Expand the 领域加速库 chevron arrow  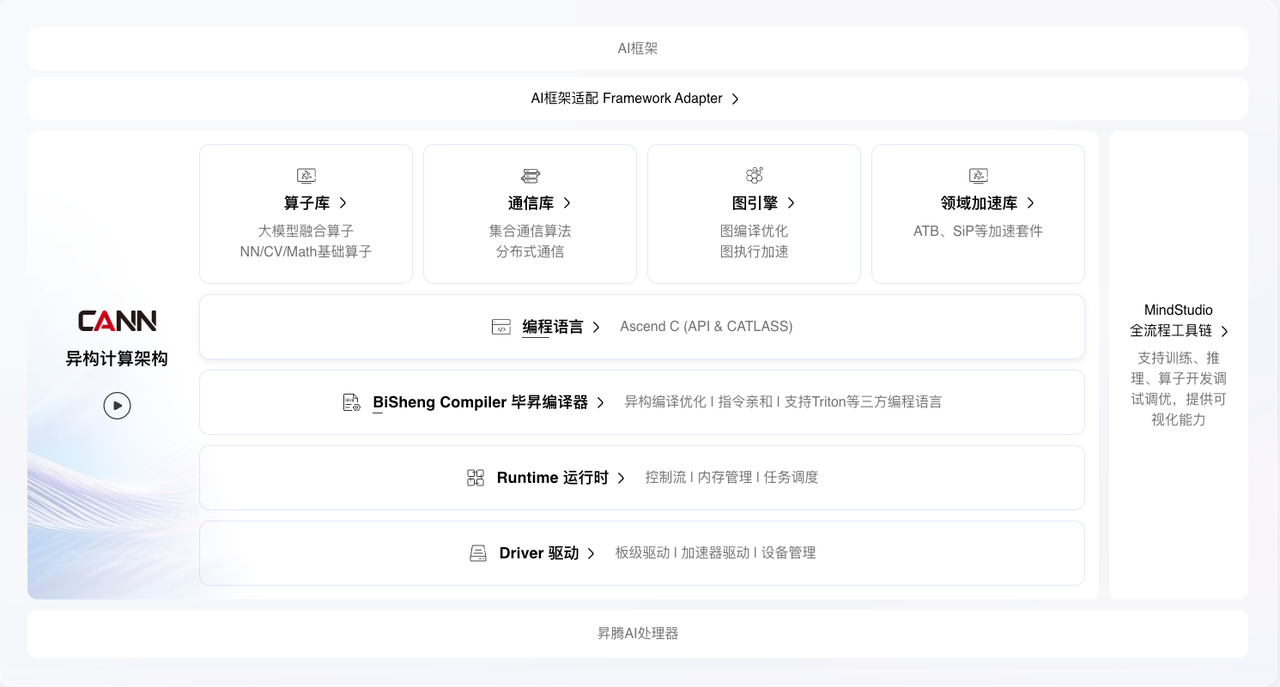(x=1030, y=203)
